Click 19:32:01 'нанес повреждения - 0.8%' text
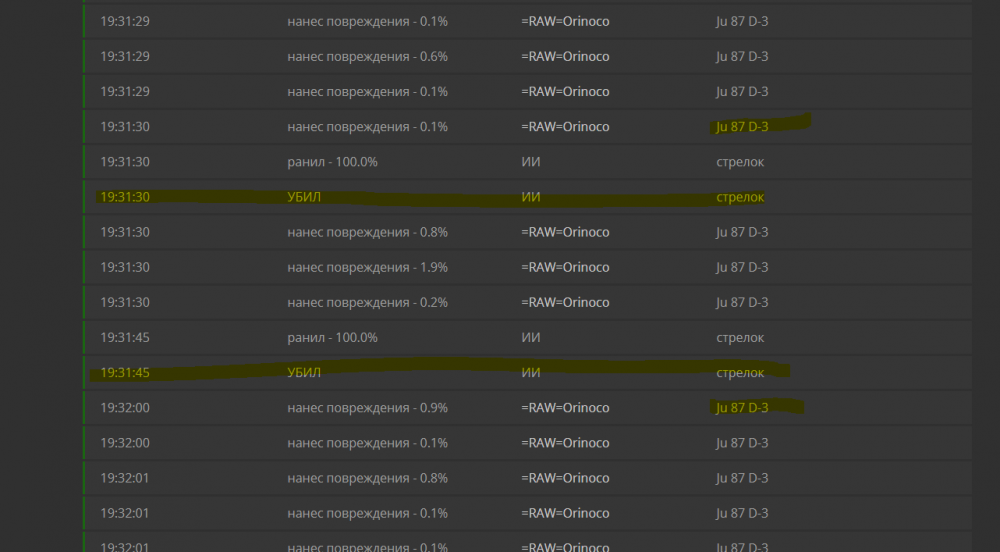This screenshot has width=1000, height=552. [x=367, y=477]
